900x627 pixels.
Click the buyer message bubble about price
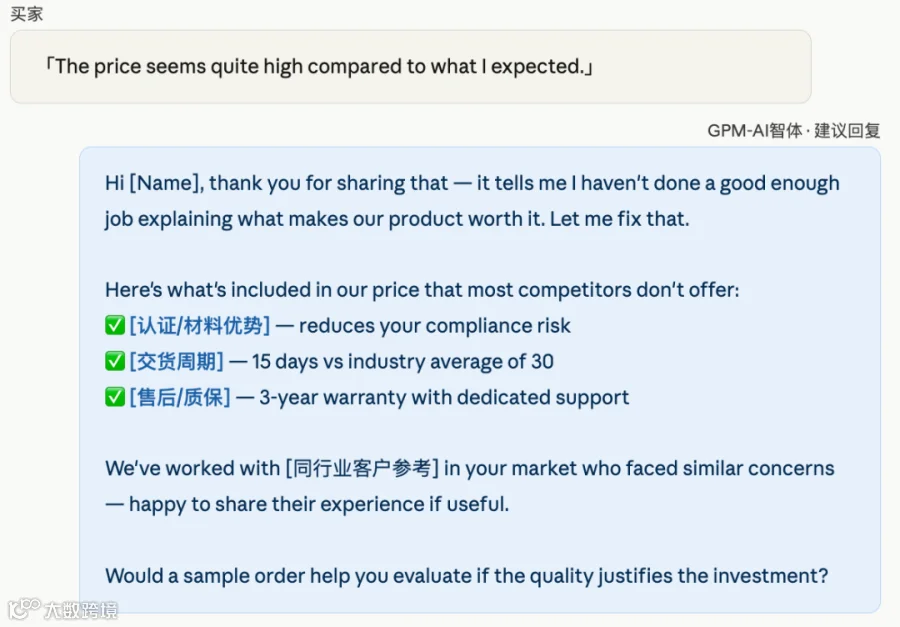pos(410,67)
